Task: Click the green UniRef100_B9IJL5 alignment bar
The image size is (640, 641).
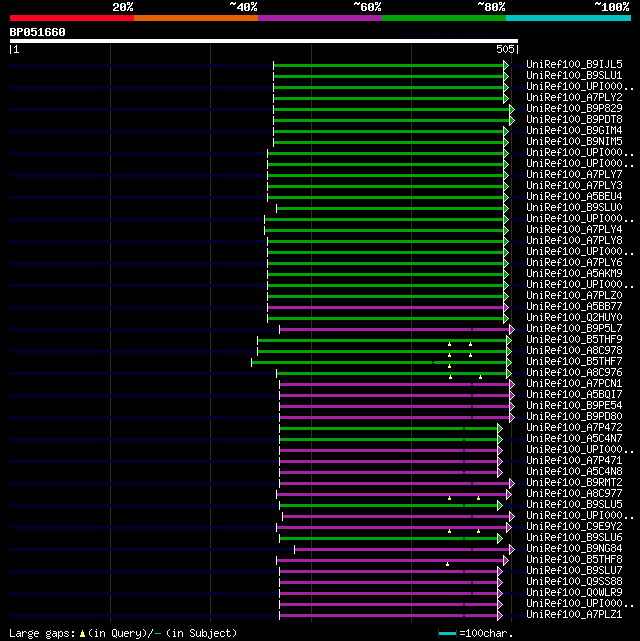Action: tap(388, 65)
